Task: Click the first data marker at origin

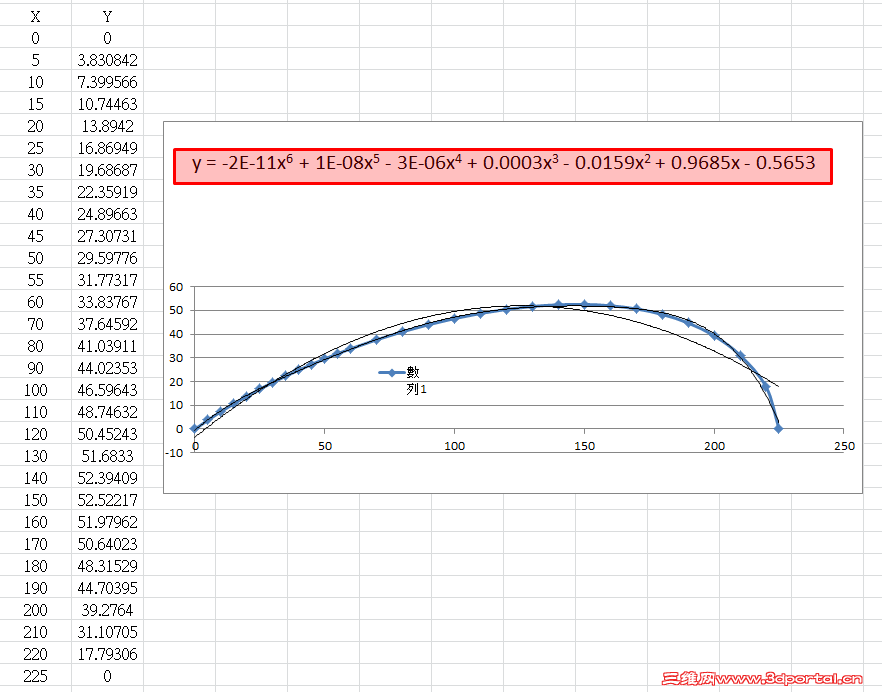Action: pos(195,429)
